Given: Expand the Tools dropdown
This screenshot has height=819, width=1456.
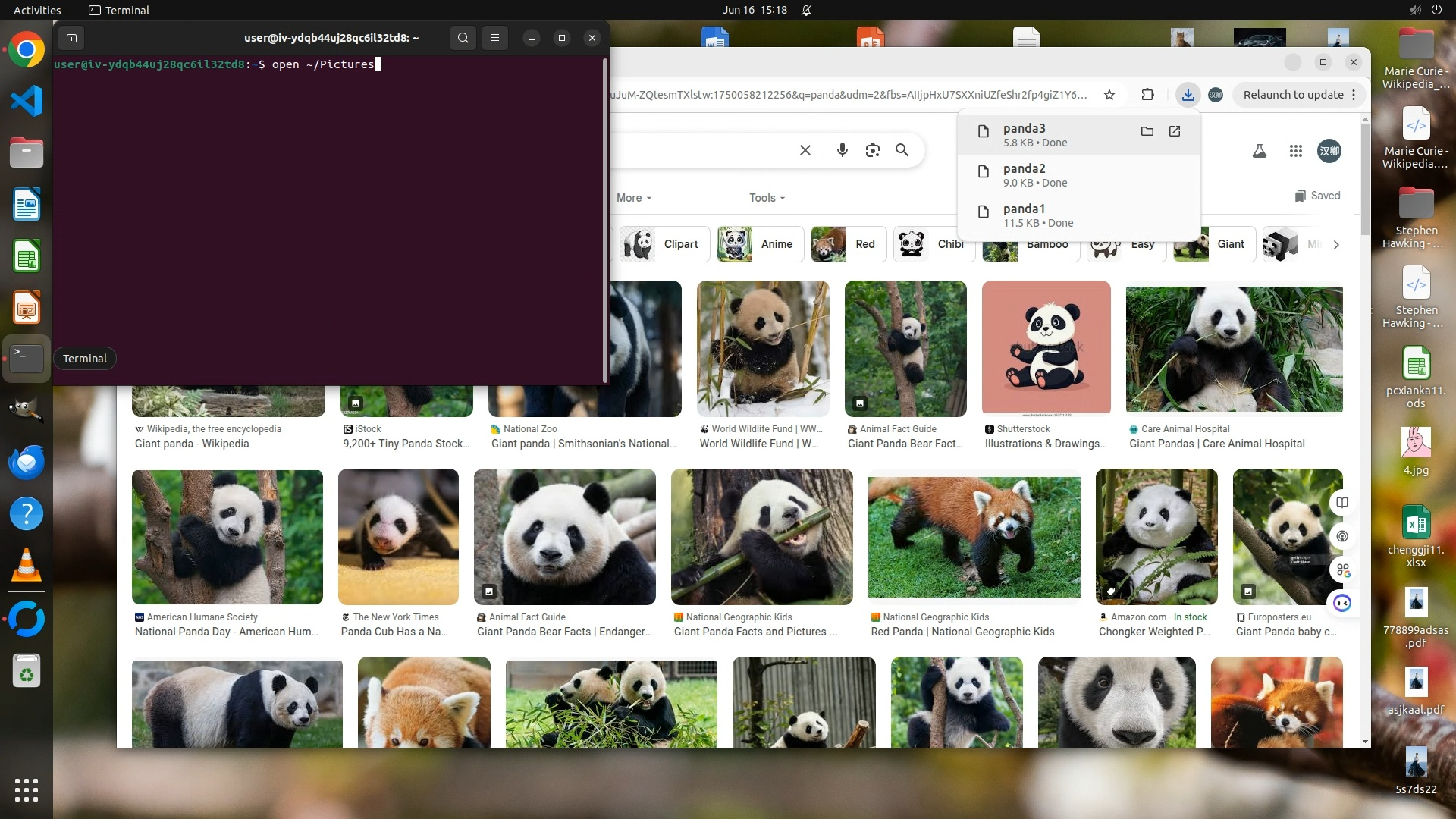Looking at the screenshot, I should tap(767, 198).
